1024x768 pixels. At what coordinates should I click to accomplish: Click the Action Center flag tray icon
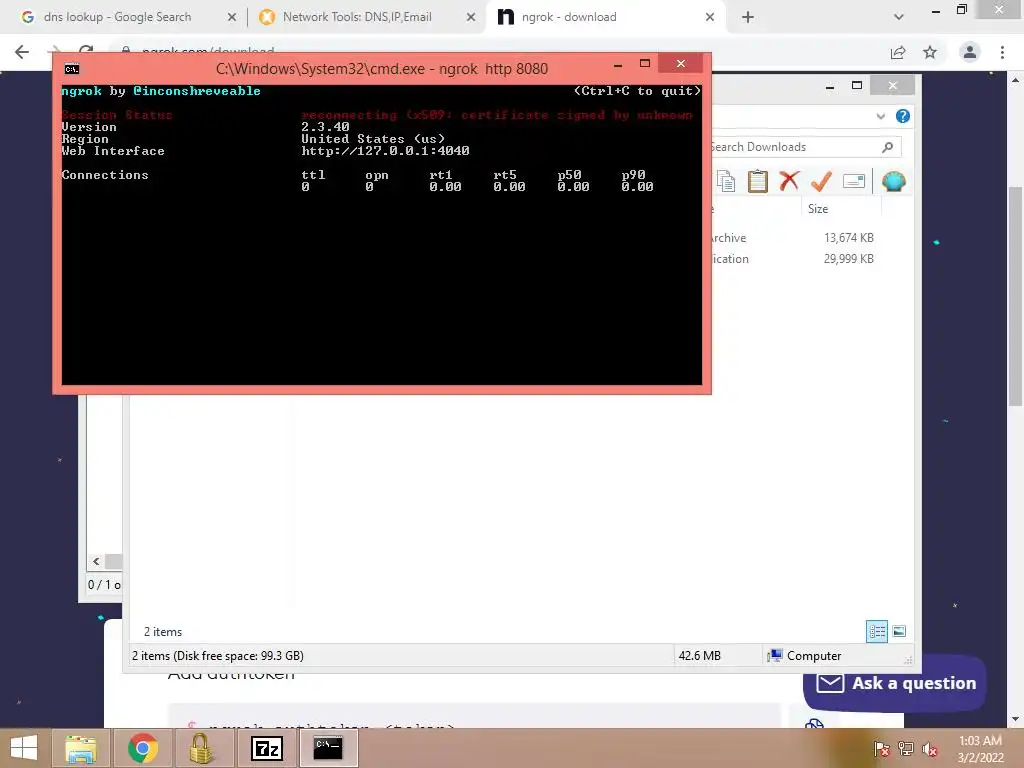point(882,748)
